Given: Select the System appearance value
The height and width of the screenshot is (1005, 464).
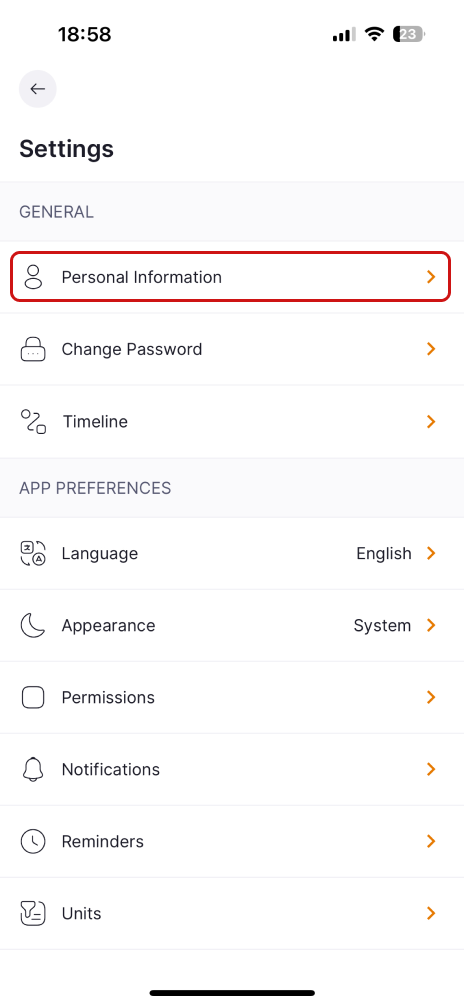Looking at the screenshot, I should pyautogui.click(x=382, y=625).
